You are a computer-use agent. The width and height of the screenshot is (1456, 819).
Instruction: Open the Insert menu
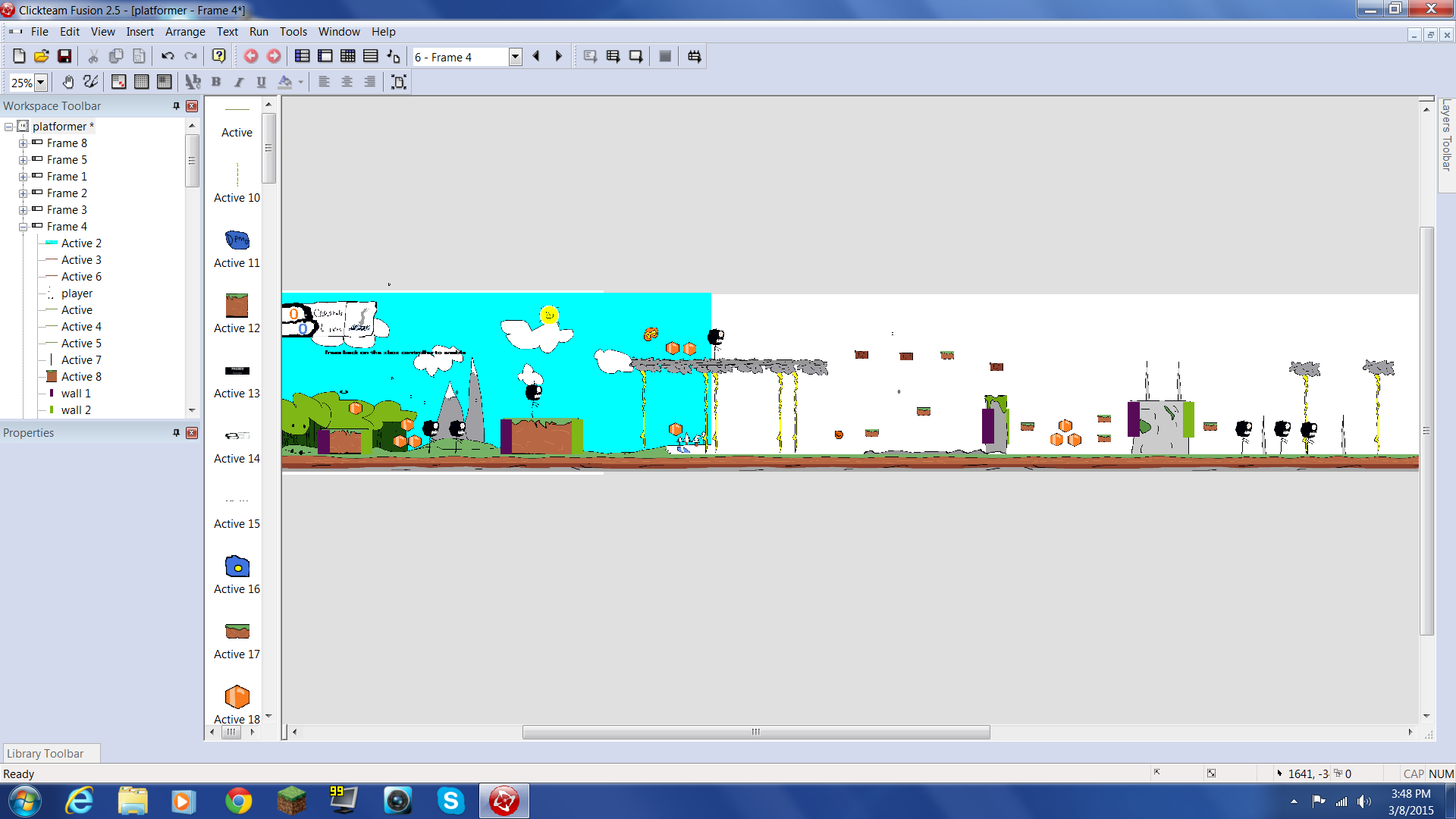(140, 32)
